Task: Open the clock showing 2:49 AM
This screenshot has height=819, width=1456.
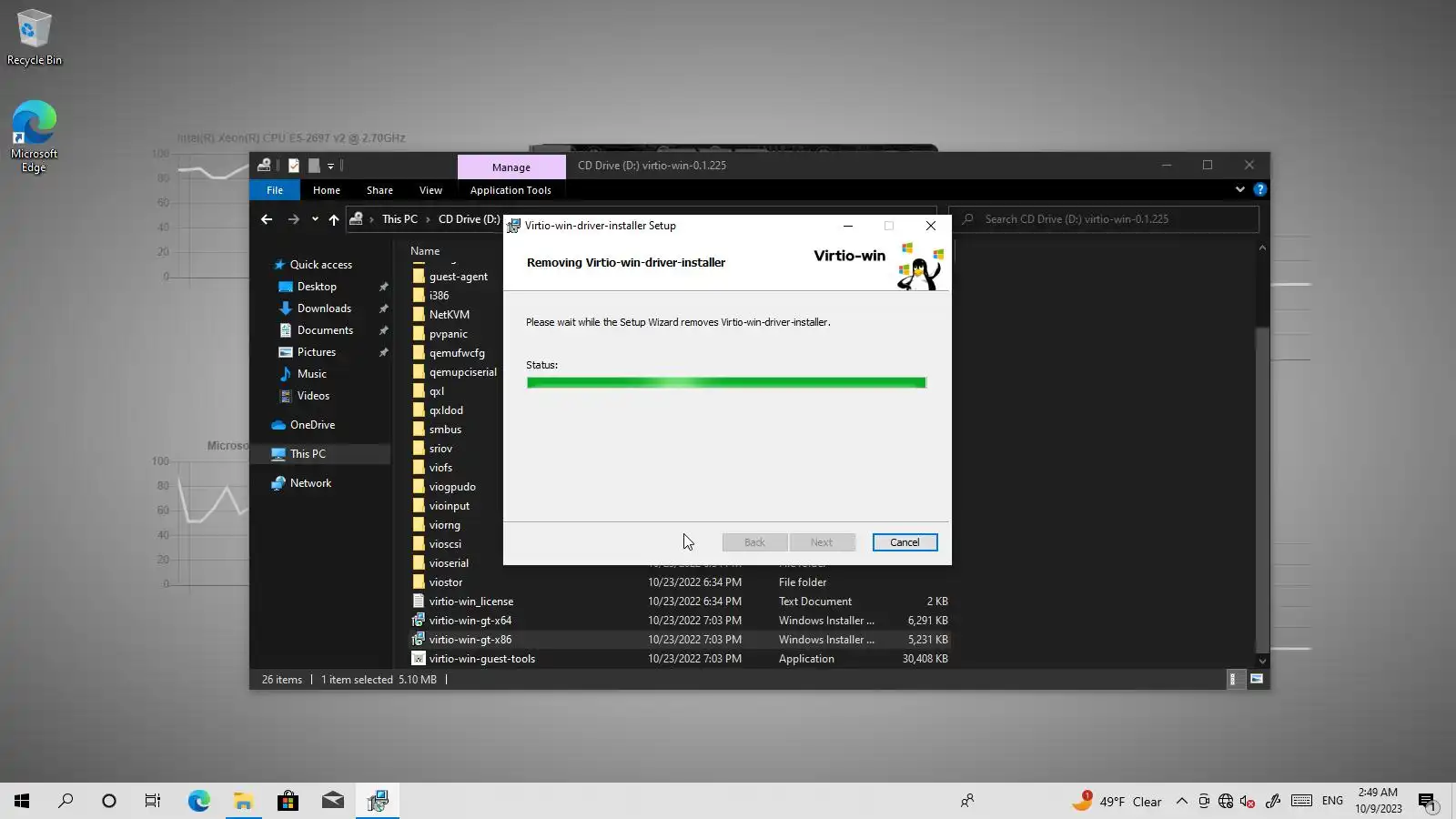Action: pos(1379,801)
